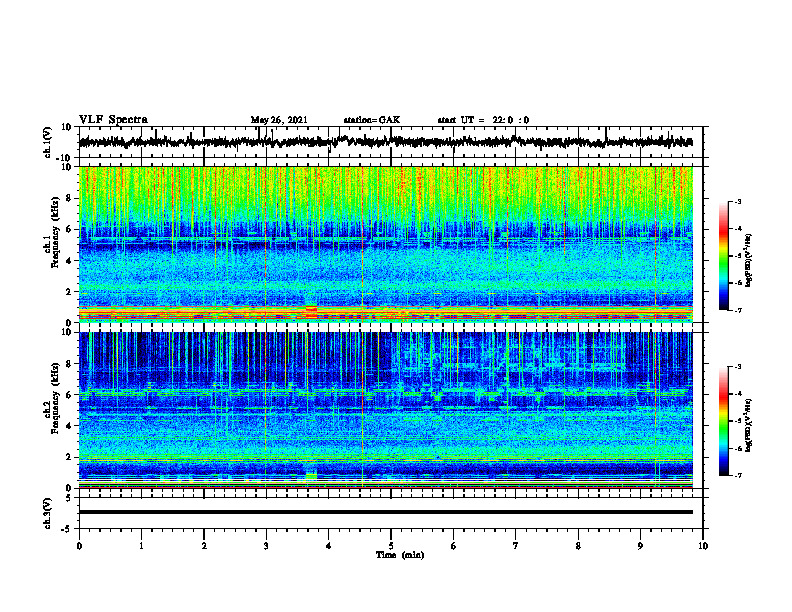Image resolution: width=792 pixels, height=612 pixels.
Task: Click the time axis tick label "4"
Action: tap(329, 546)
